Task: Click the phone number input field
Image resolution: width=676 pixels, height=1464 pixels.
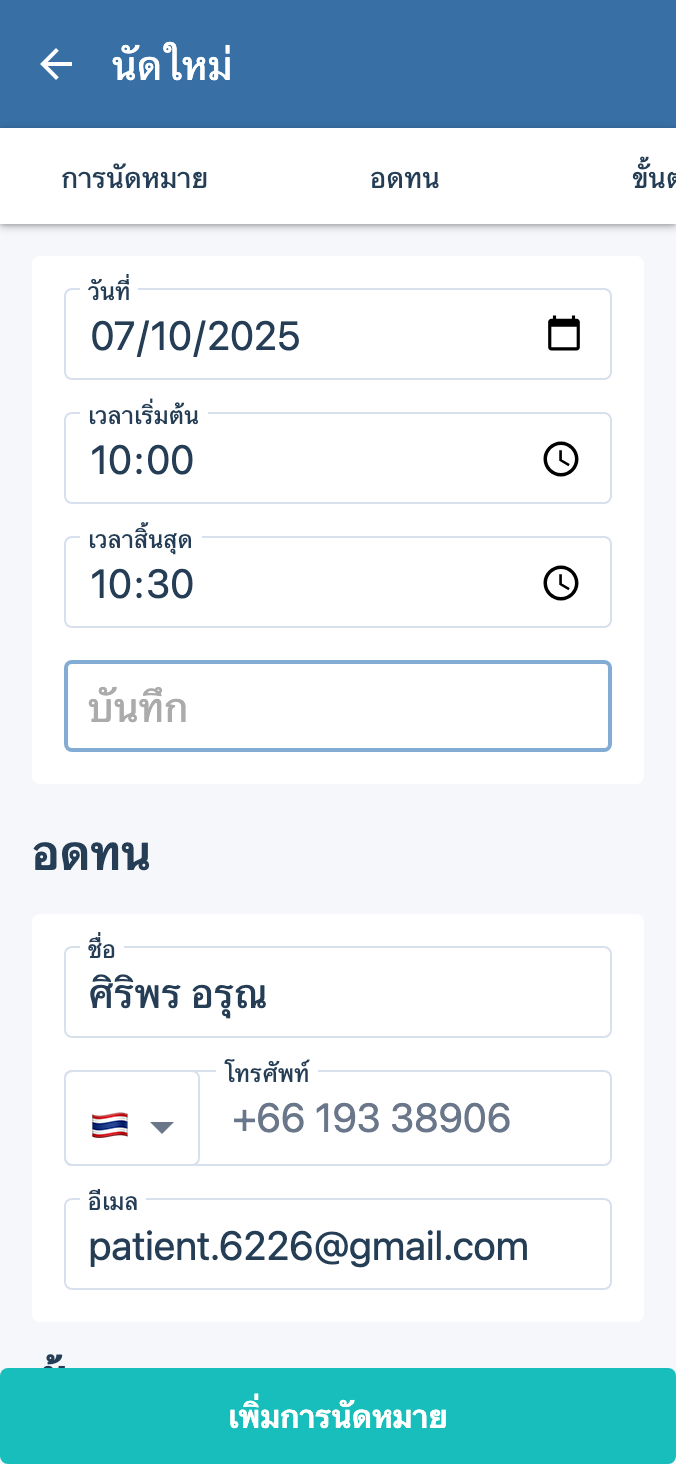Action: [x=405, y=1119]
